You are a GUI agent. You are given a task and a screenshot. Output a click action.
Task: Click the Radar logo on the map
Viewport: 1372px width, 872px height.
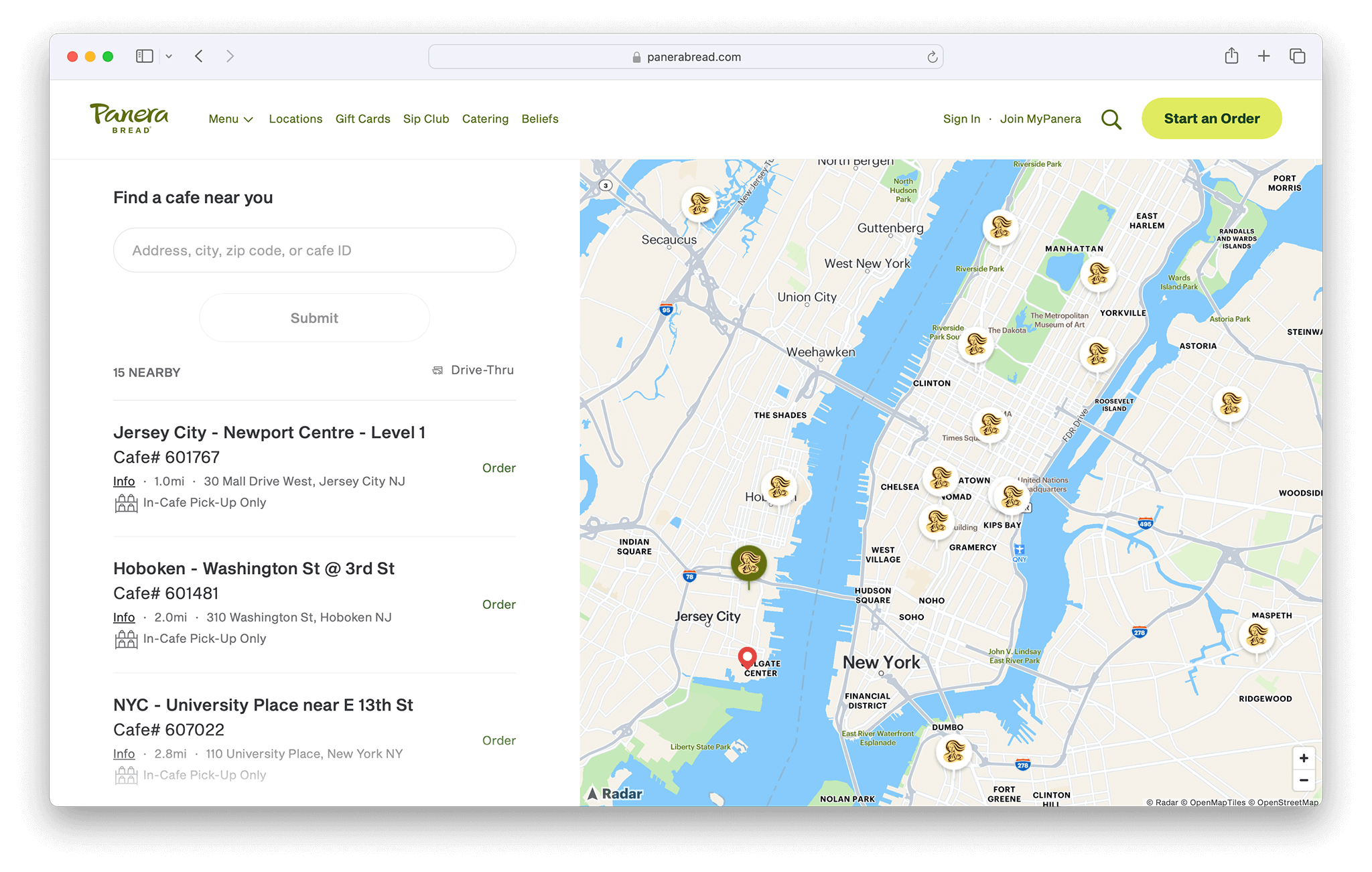615,794
